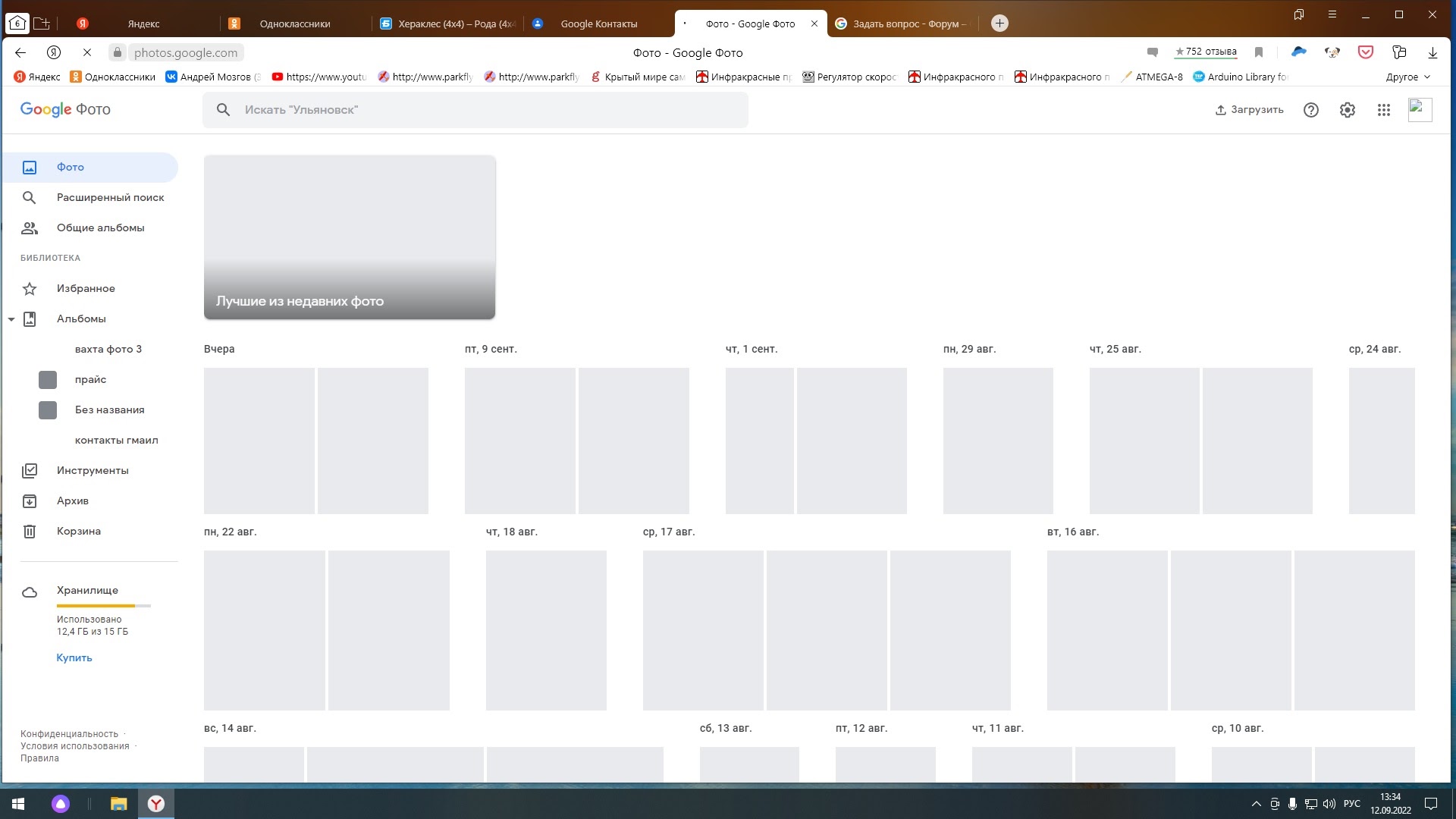The width and height of the screenshot is (1456, 819).
Task: Open the Help question mark icon
Action: tap(1310, 110)
